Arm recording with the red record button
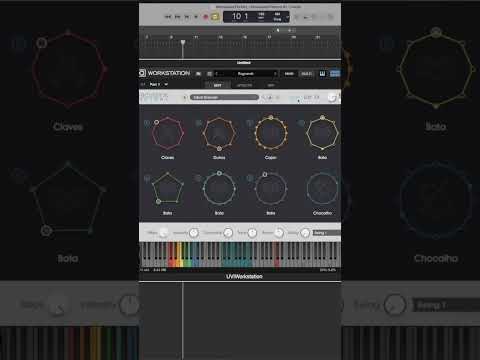 coord(206,17)
